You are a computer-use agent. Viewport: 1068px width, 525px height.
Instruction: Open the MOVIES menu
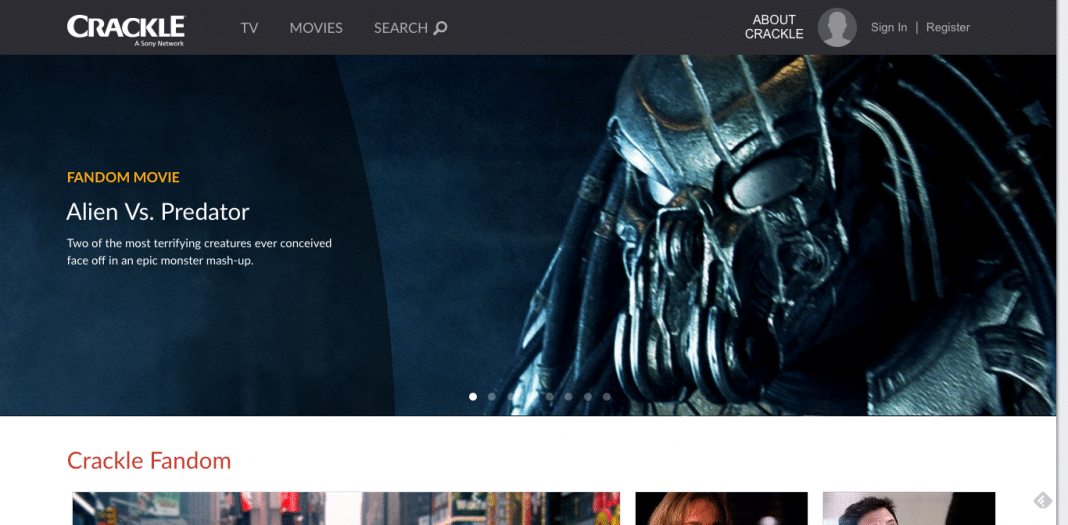tap(316, 28)
